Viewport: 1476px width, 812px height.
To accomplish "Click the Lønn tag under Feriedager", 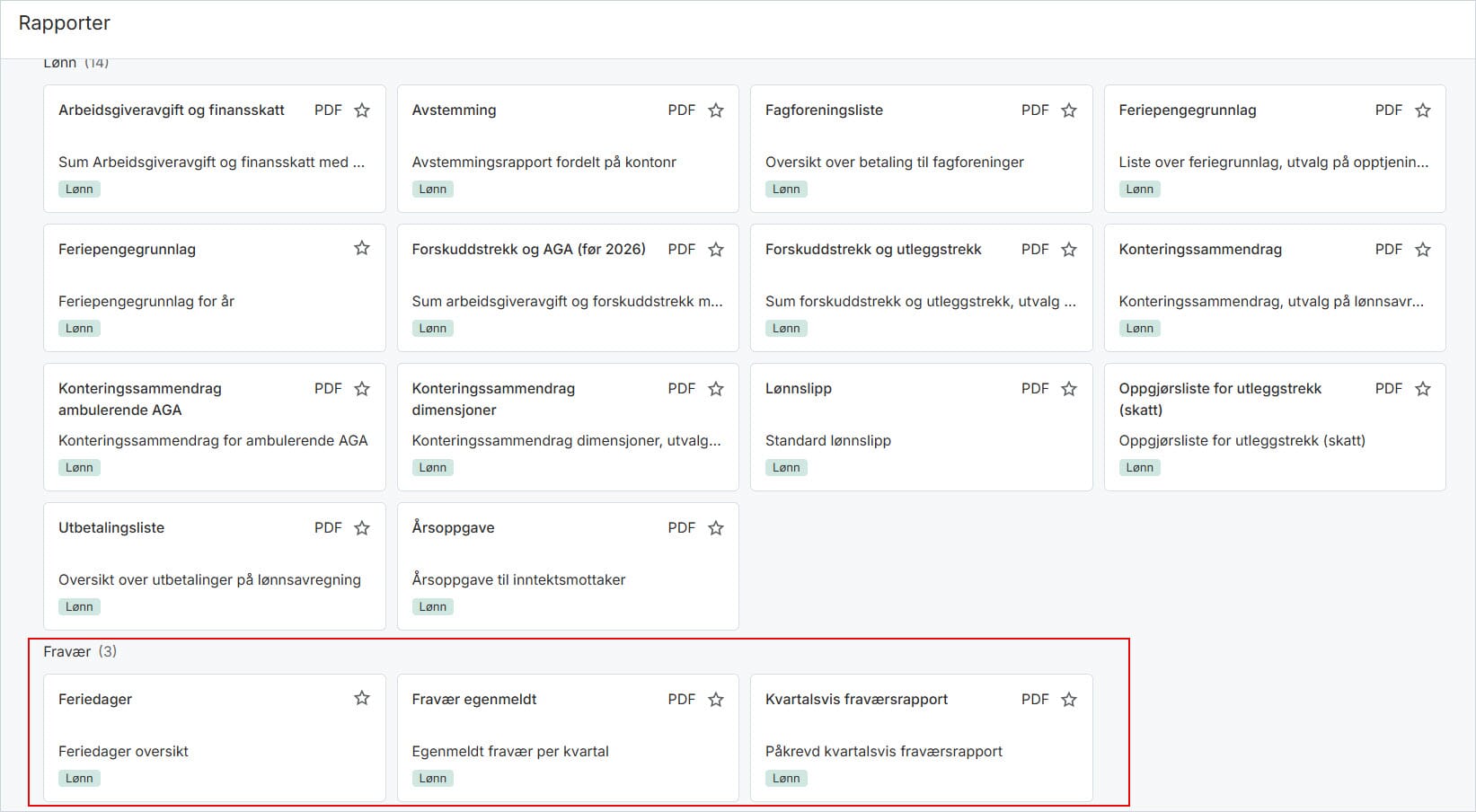I will point(79,779).
